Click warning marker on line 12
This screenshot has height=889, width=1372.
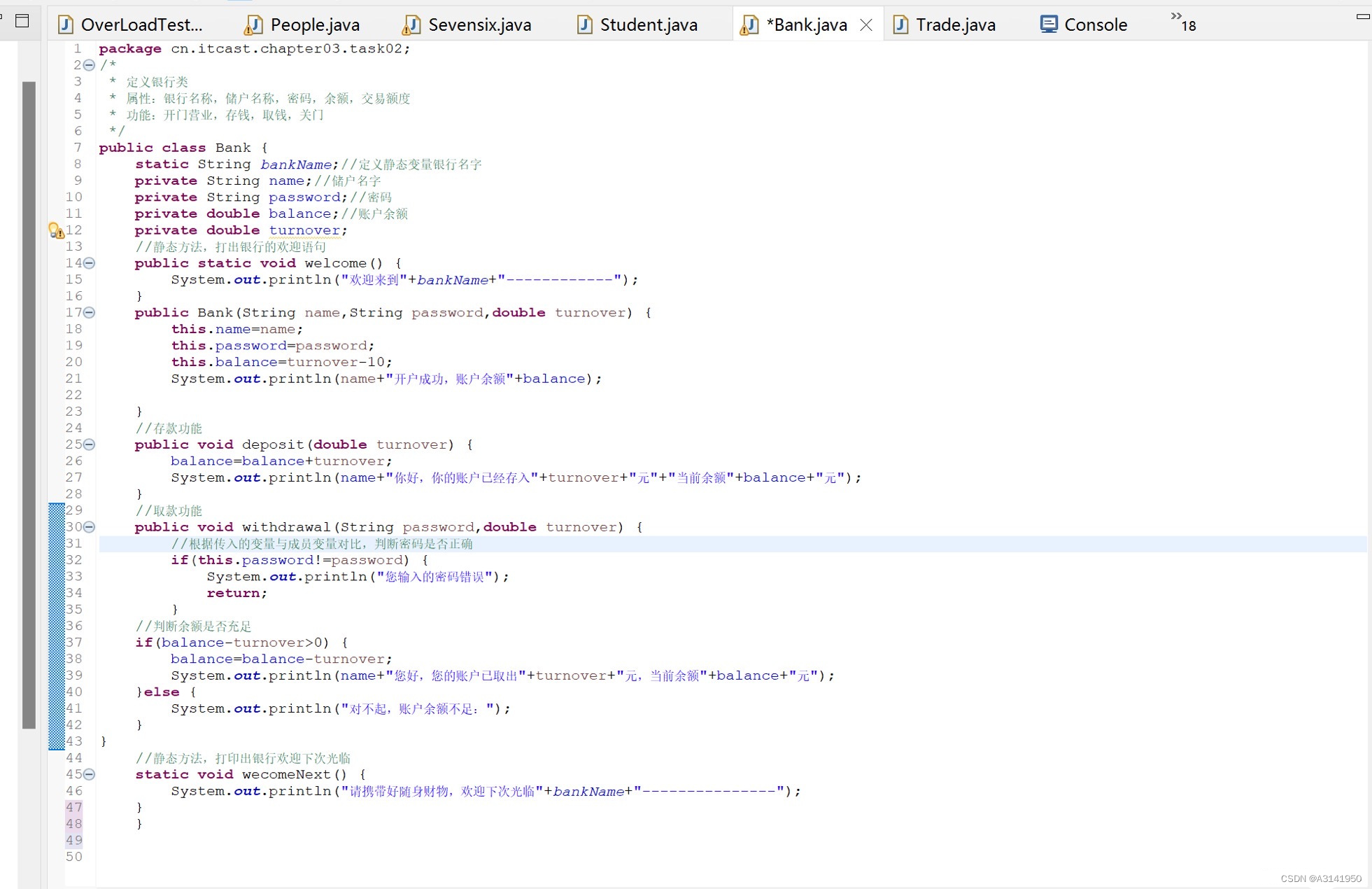pos(56,230)
